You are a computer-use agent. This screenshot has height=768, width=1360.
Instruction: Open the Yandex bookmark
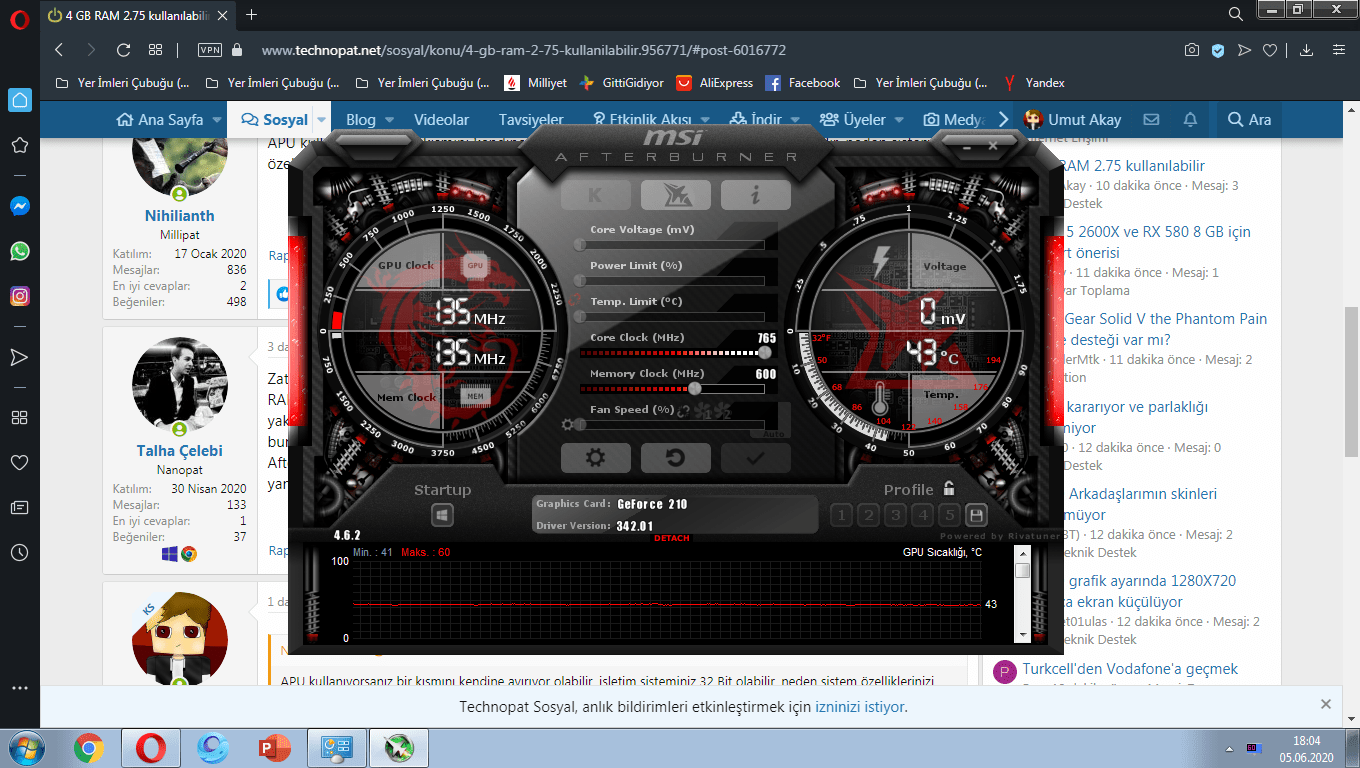tap(1035, 83)
